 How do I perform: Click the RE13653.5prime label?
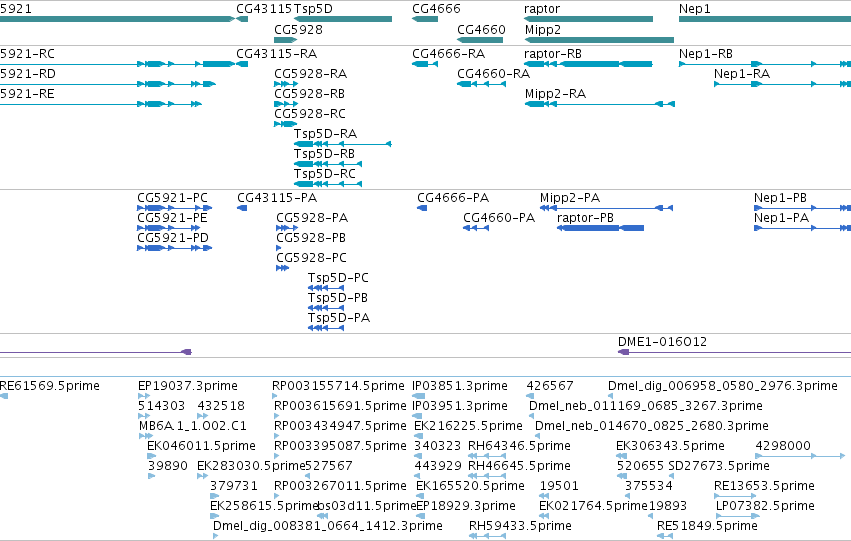click(x=765, y=486)
